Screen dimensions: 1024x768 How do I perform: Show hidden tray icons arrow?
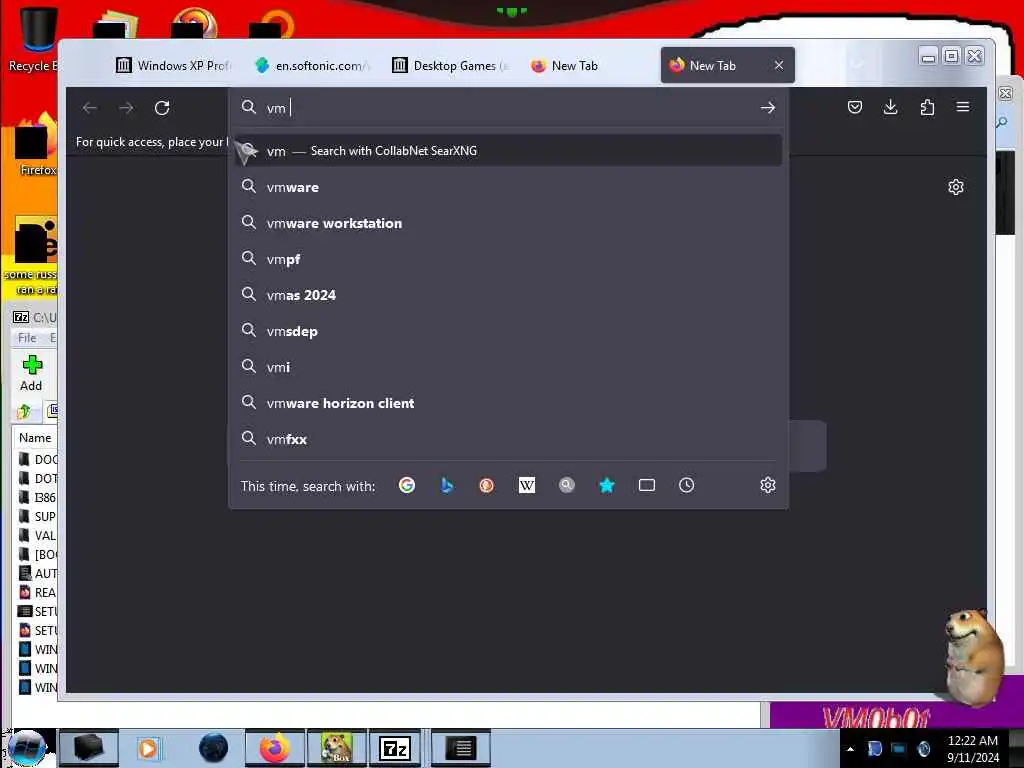tap(850, 749)
